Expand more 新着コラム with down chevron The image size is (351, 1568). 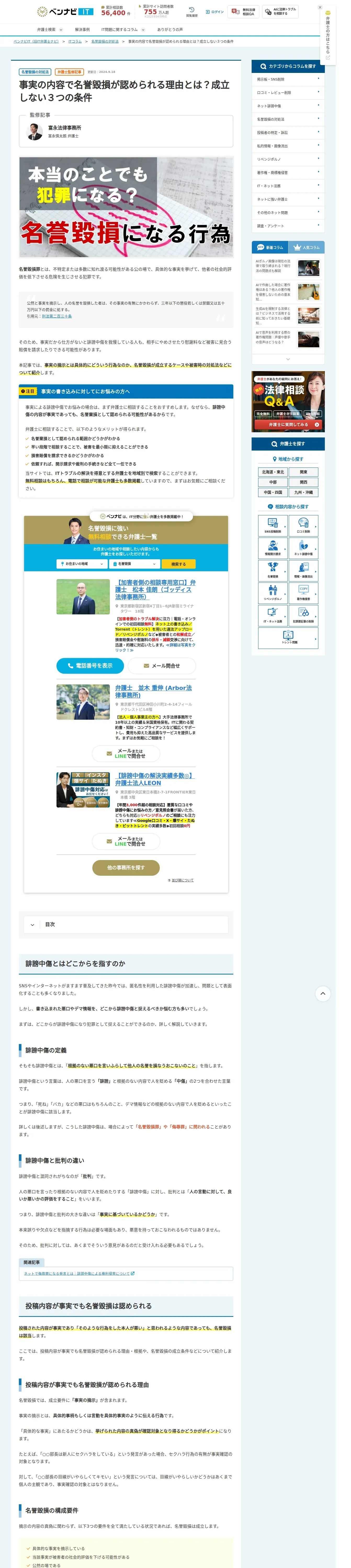coord(288,359)
